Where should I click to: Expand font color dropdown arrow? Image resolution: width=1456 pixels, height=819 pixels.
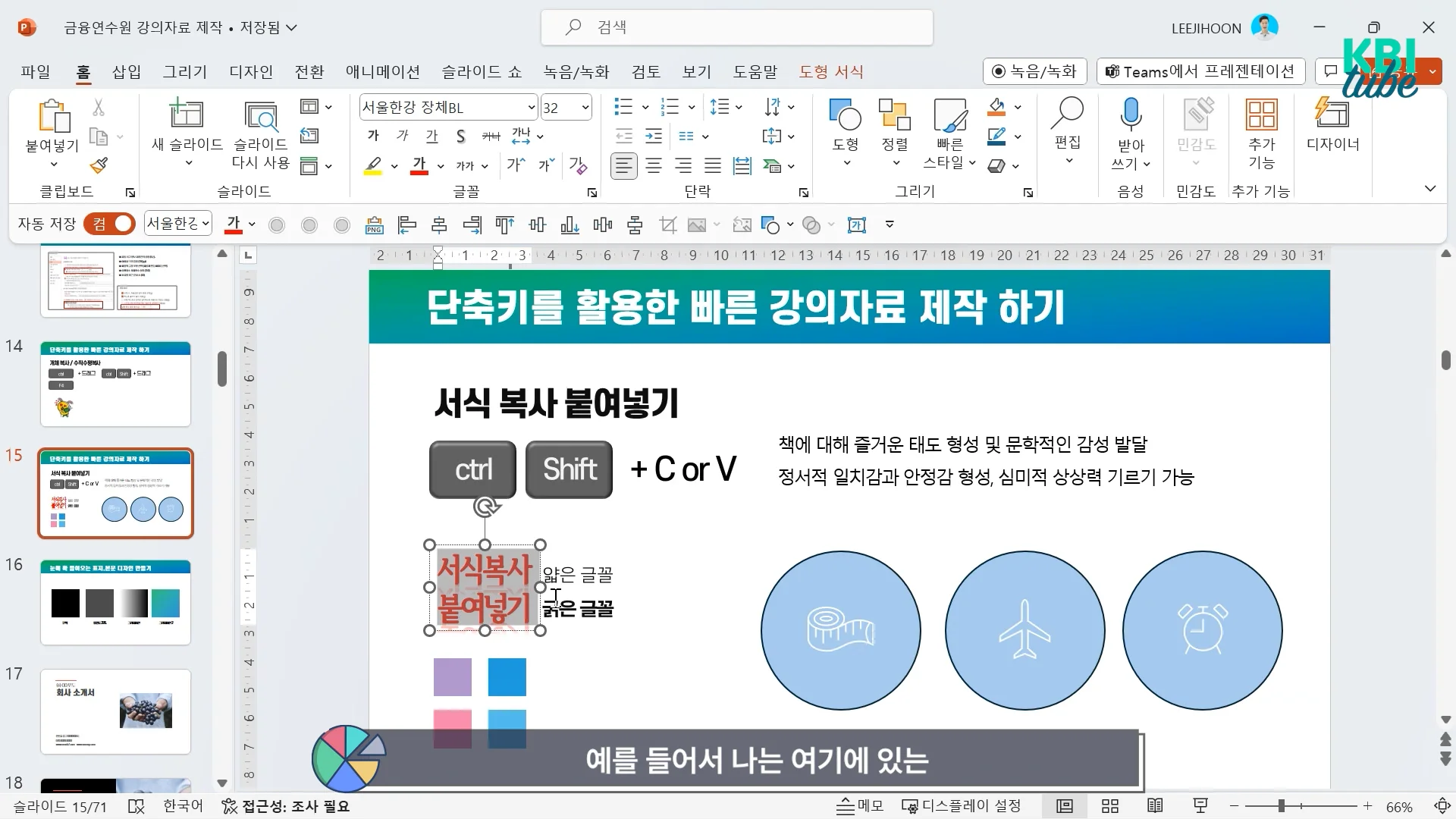click(441, 166)
